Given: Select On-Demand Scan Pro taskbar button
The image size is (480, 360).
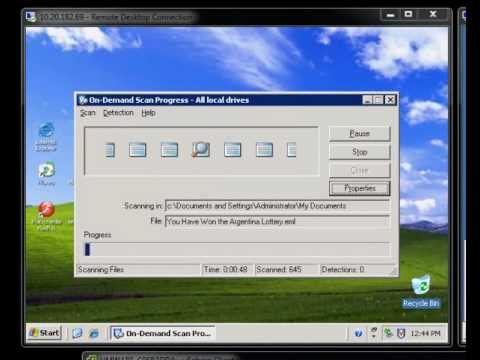Looking at the screenshot, I should [162, 333].
